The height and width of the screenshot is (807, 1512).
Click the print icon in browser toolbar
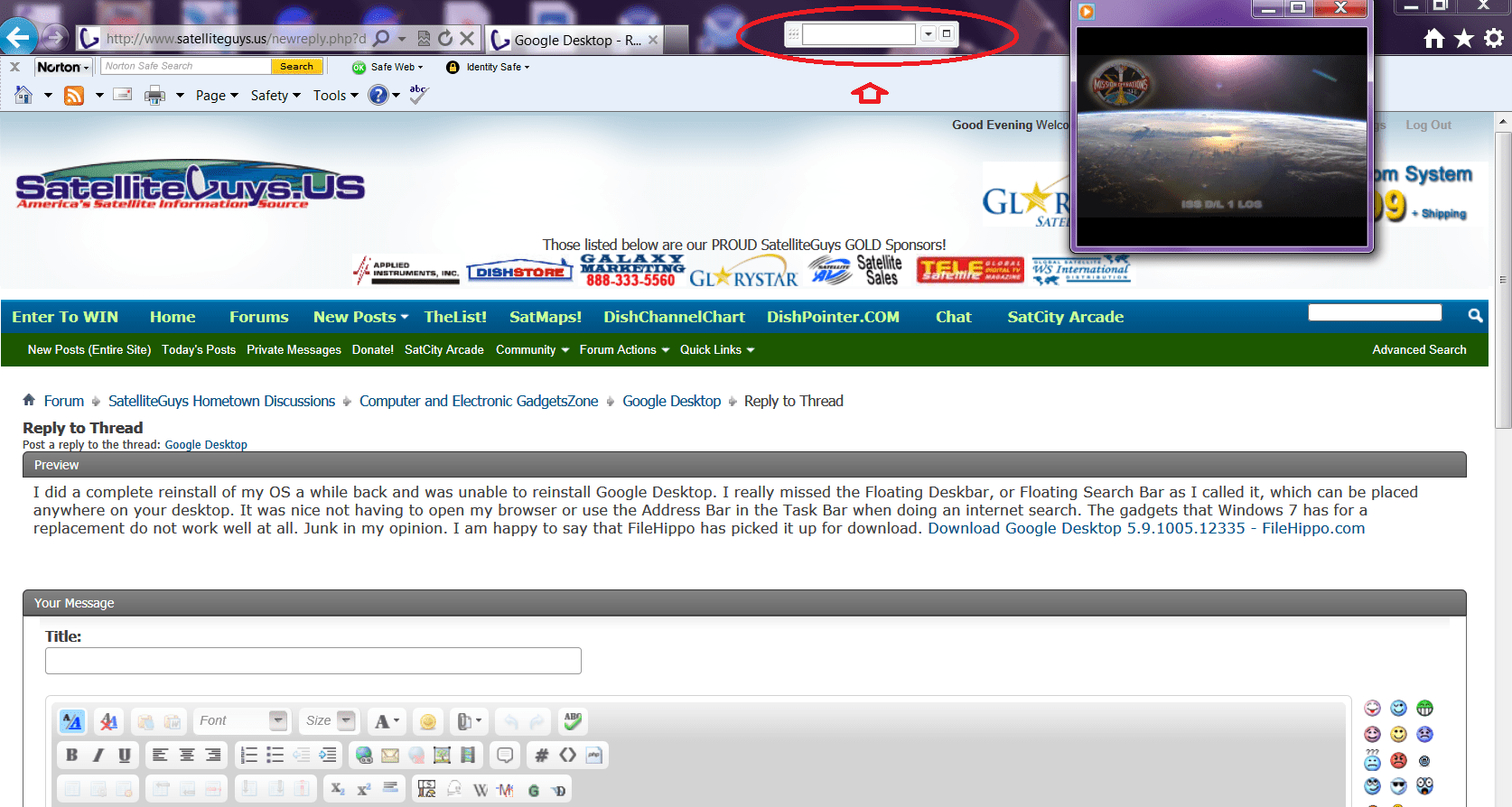(155, 95)
